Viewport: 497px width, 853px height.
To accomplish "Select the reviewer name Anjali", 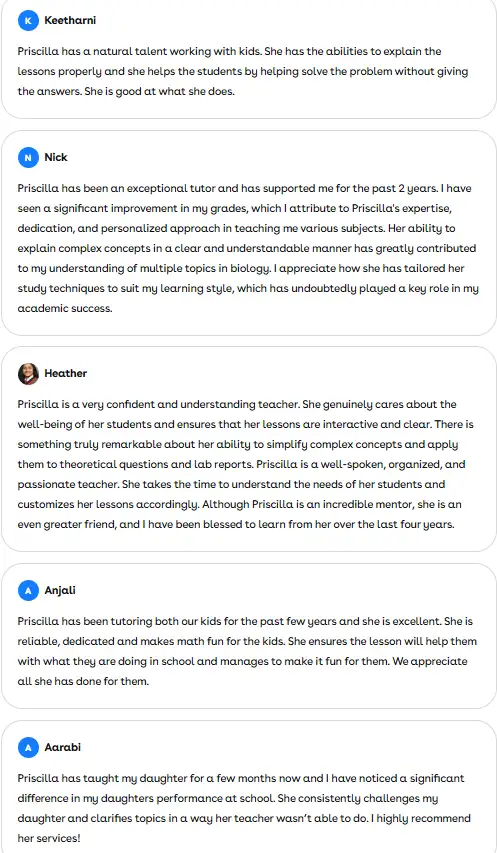I will [60, 590].
